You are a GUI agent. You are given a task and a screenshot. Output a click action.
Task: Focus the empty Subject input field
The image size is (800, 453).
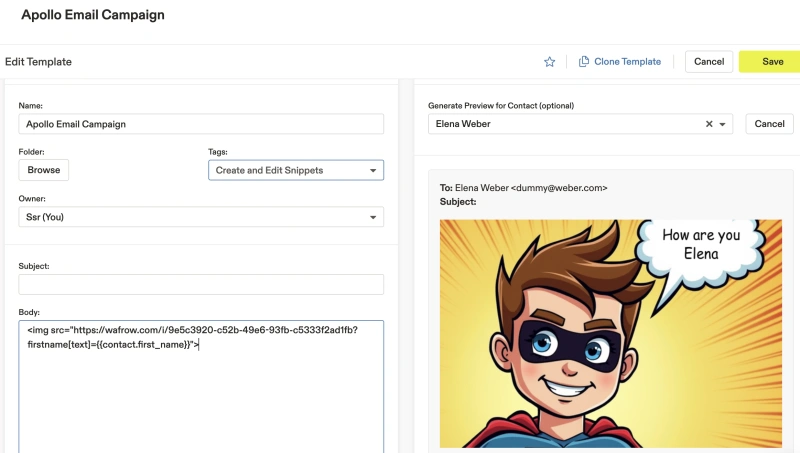click(201, 284)
